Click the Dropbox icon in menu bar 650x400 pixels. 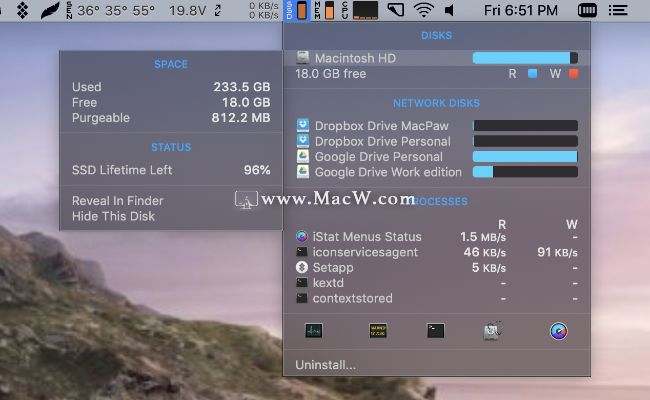click(21, 11)
